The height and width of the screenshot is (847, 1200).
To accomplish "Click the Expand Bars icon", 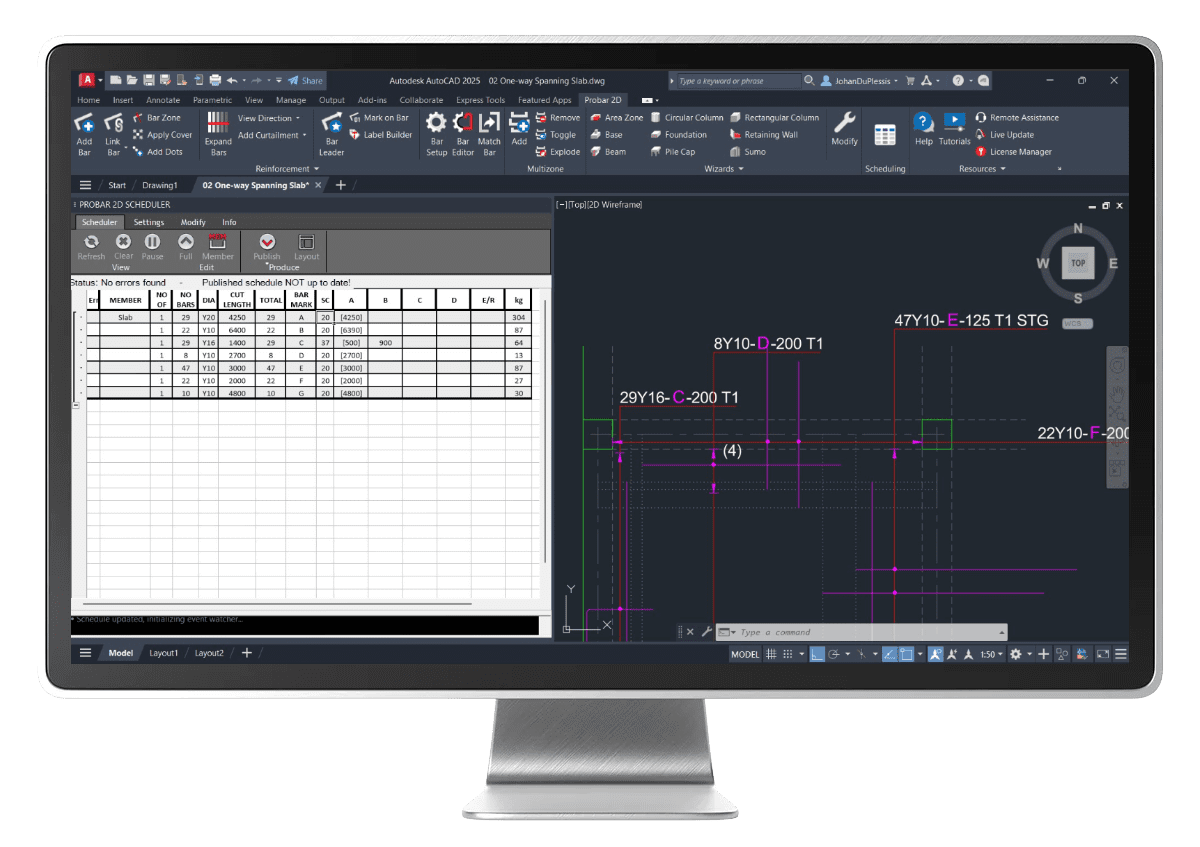I will point(218,124).
